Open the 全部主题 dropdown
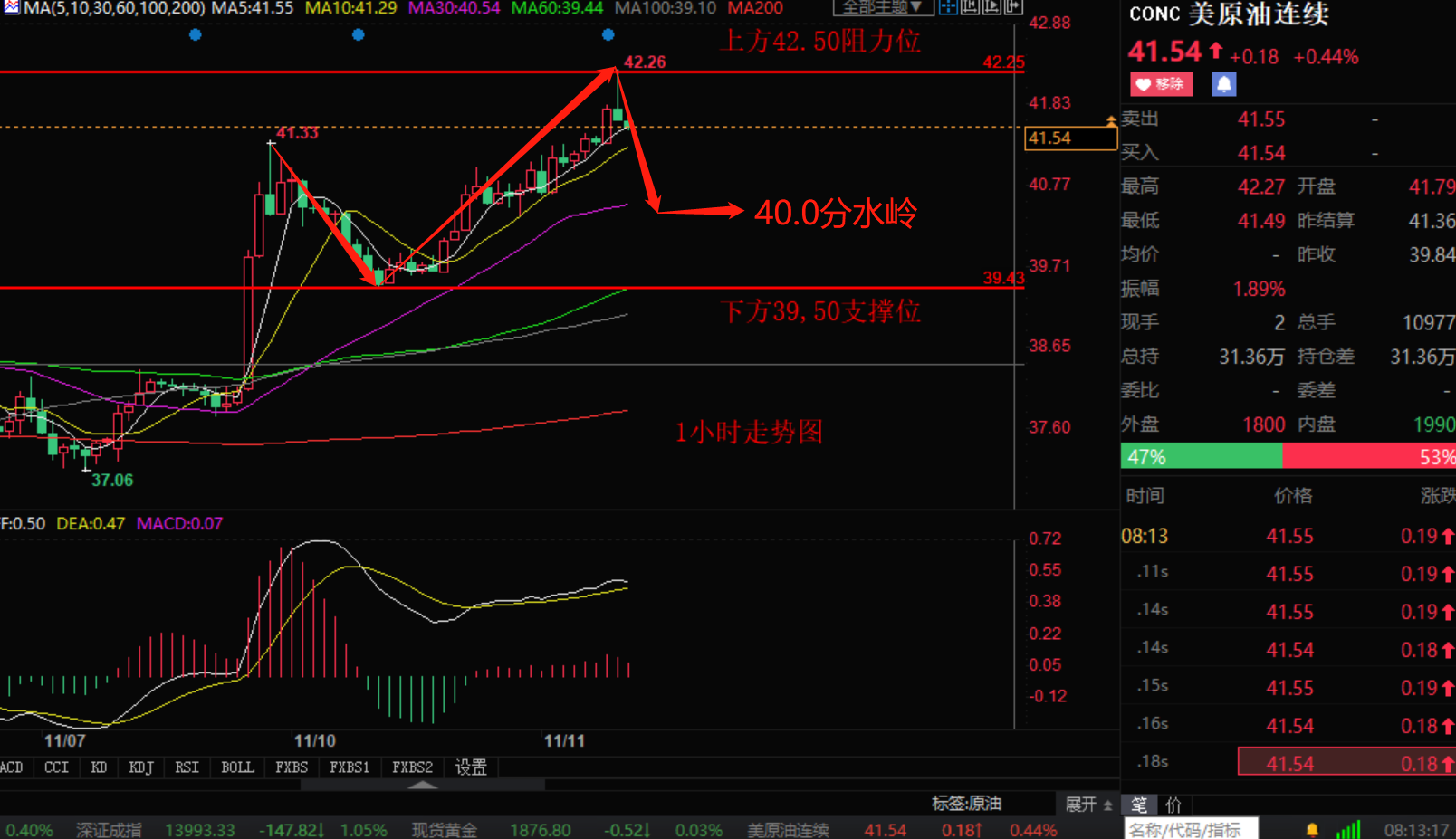 pos(882,7)
